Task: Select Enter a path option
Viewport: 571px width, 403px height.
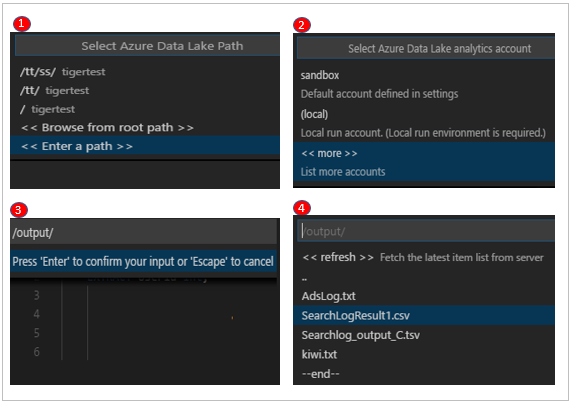Action: pyautogui.click(x=145, y=146)
